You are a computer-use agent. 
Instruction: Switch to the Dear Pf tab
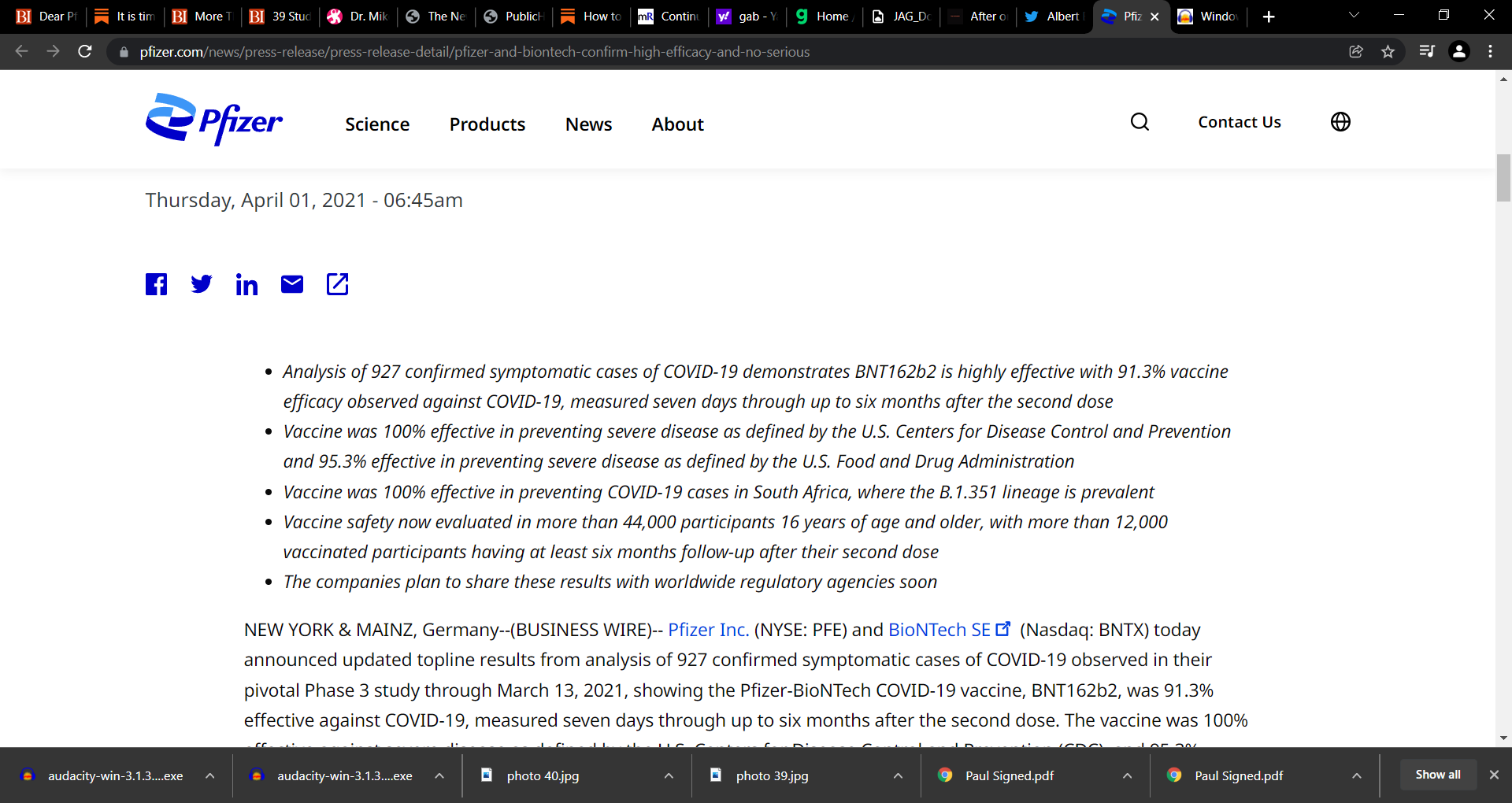[46, 17]
